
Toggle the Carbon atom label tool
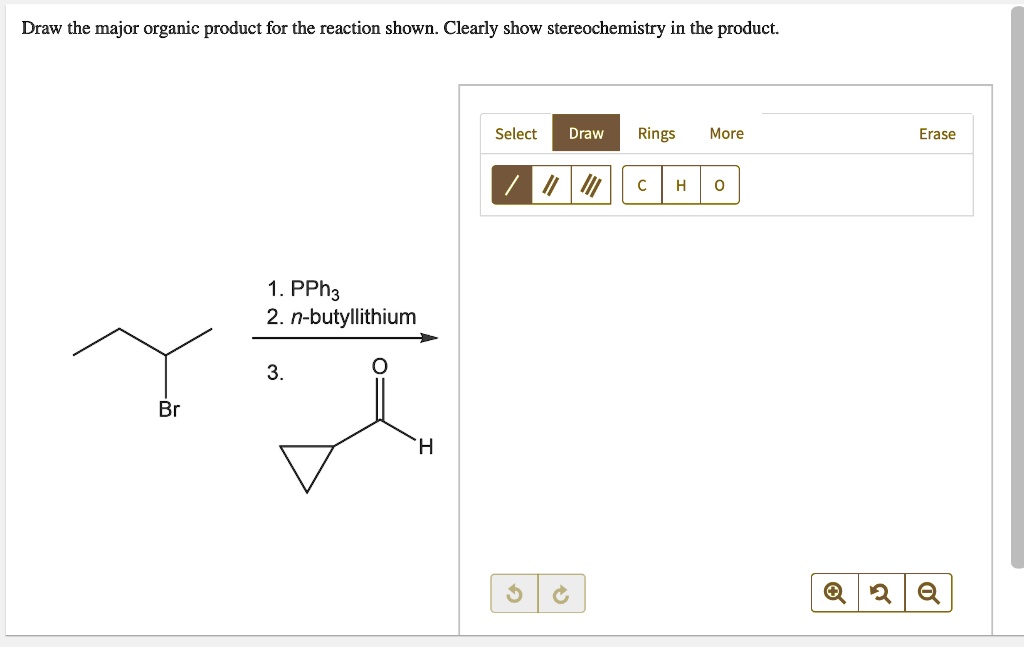point(642,185)
